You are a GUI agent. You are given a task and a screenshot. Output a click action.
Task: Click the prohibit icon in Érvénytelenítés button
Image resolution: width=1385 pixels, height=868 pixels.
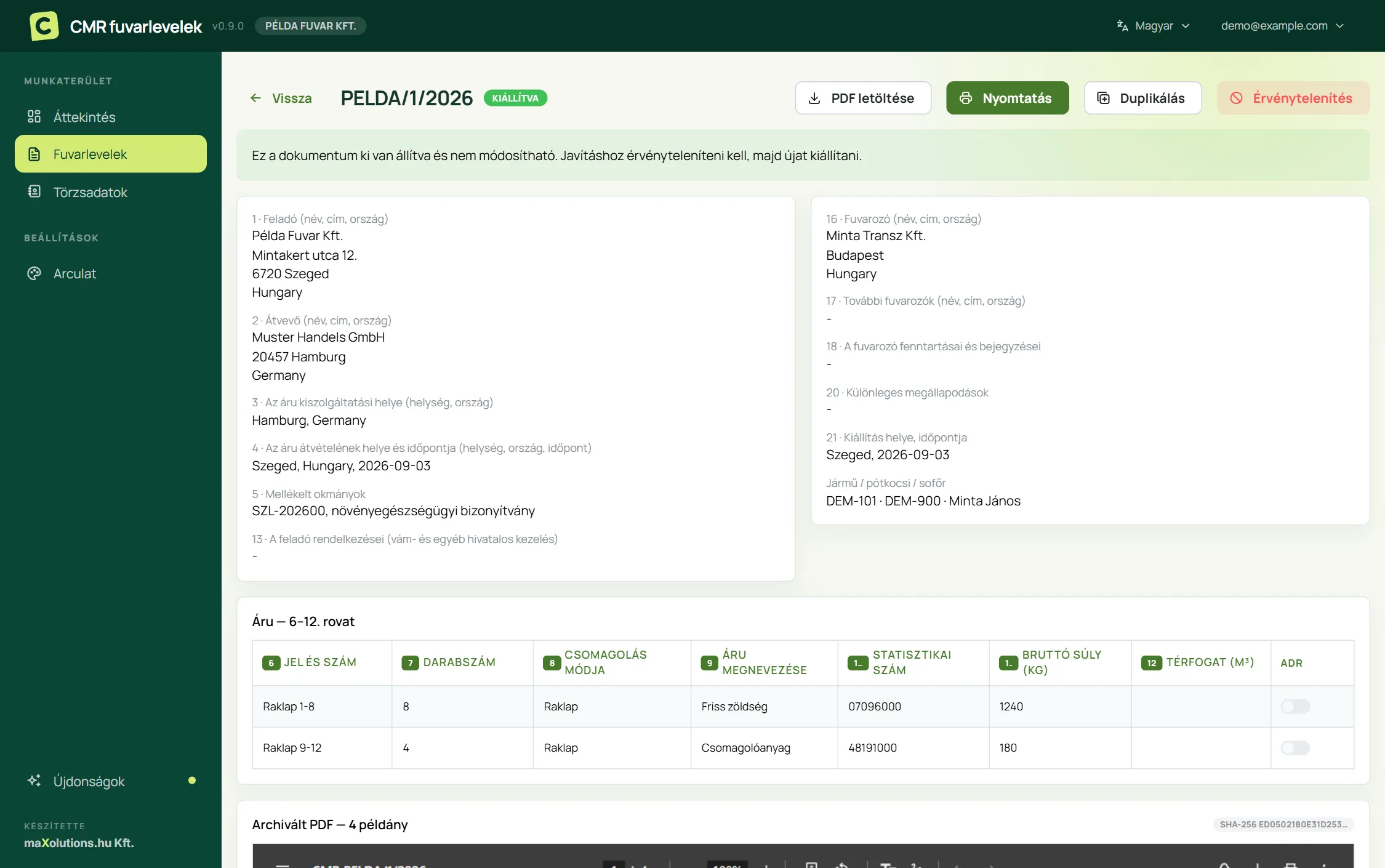pos(1236,98)
